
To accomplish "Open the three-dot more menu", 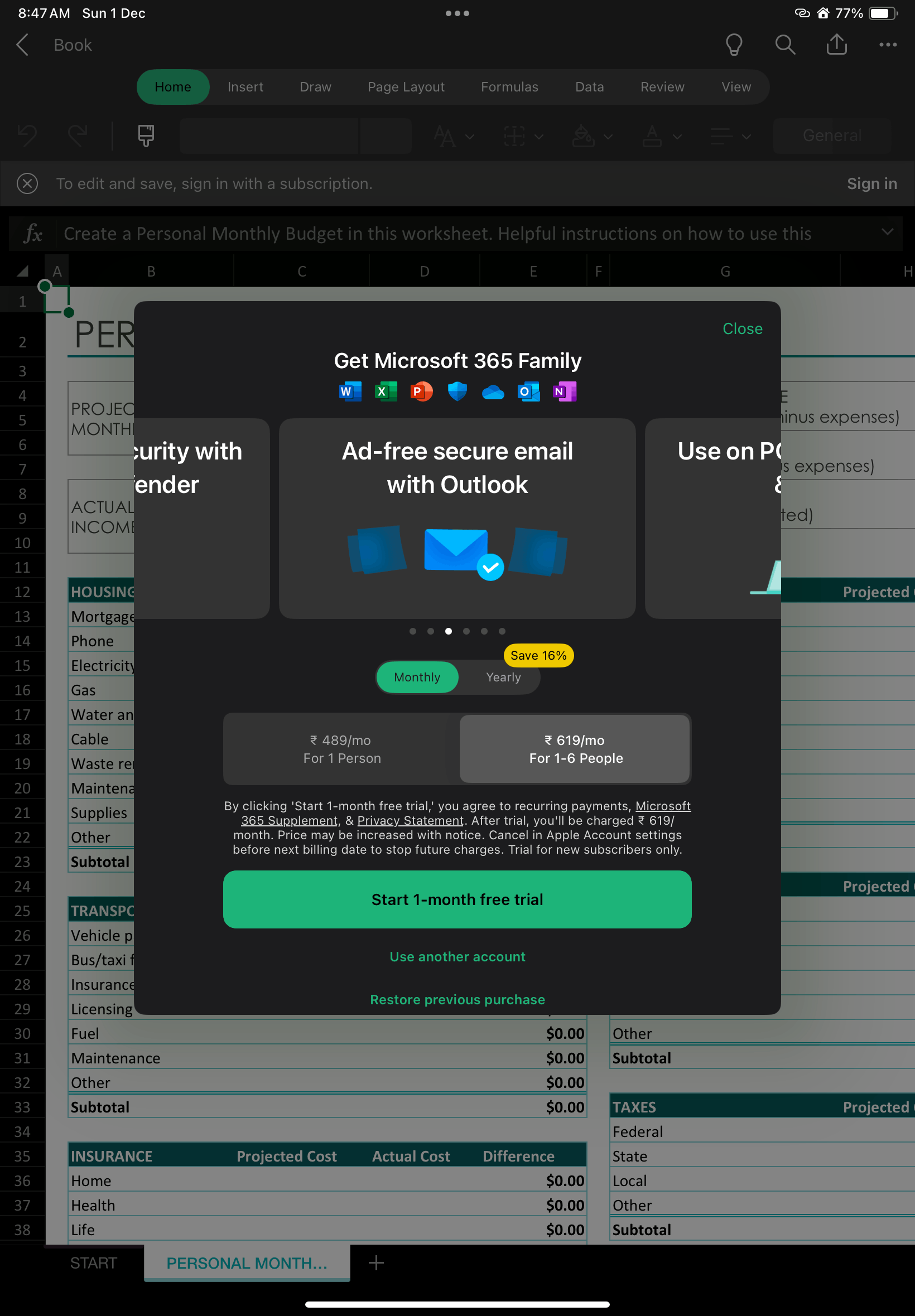I will tap(888, 45).
